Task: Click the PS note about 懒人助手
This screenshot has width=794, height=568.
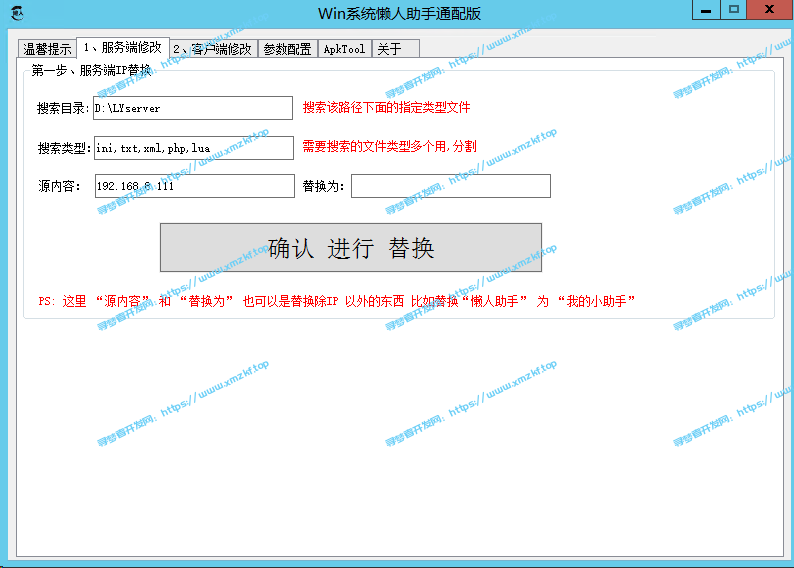Action: pyautogui.click(x=337, y=301)
